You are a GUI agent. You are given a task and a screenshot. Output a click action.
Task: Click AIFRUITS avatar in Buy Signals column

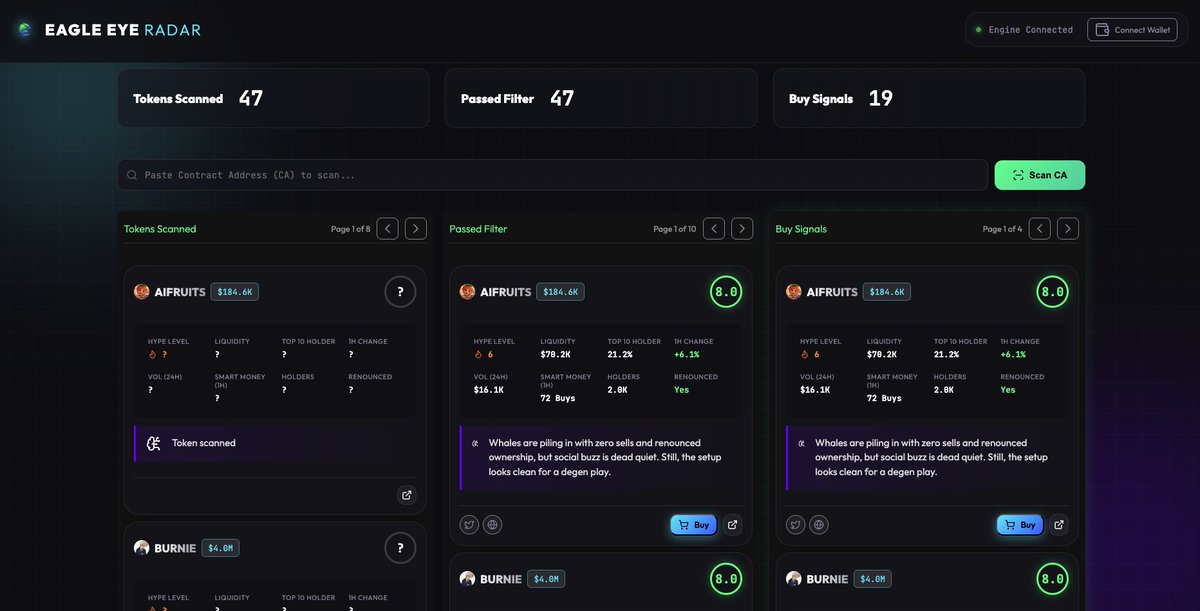(794, 292)
